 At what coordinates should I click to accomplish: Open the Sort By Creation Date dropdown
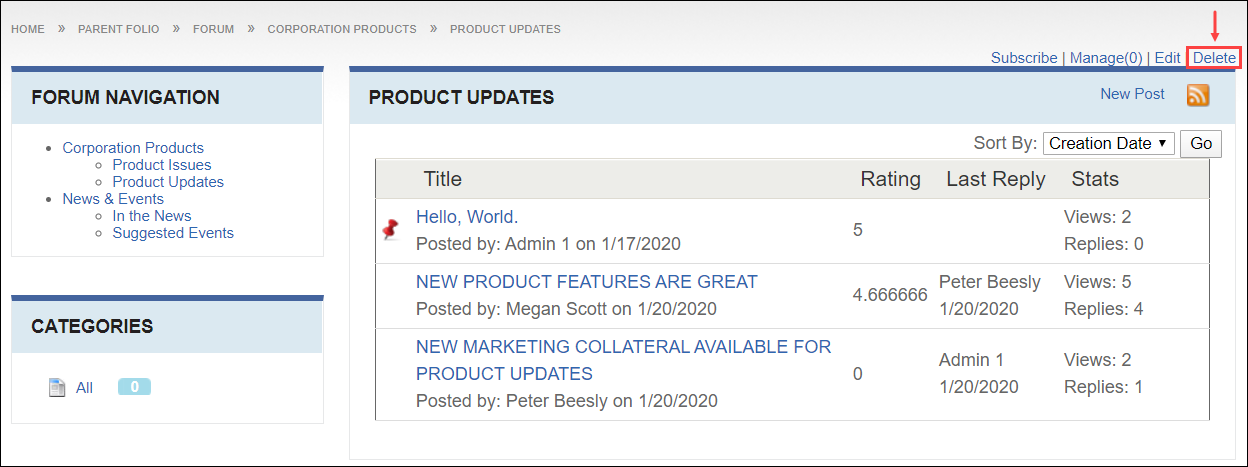(1109, 143)
